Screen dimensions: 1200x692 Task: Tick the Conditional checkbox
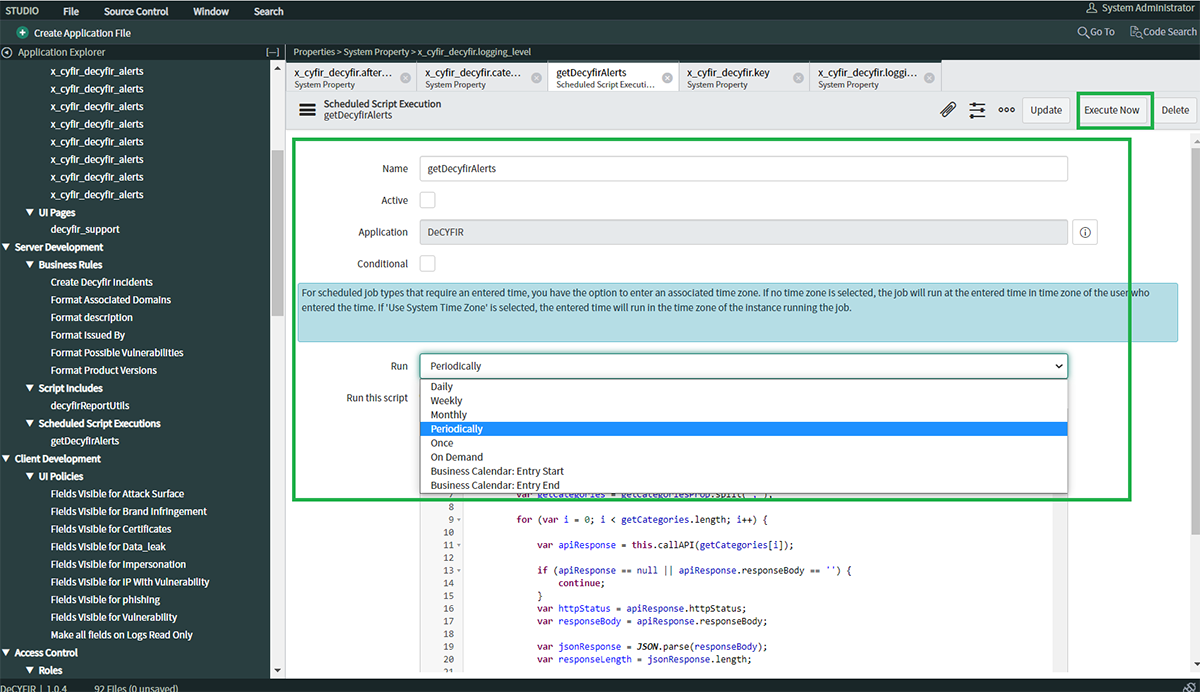[x=427, y=264]
